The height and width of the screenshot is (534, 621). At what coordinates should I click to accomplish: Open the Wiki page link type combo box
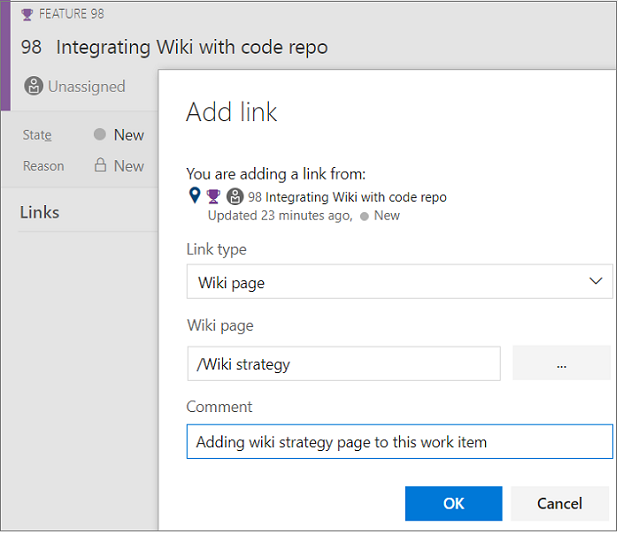coord(399,282)
